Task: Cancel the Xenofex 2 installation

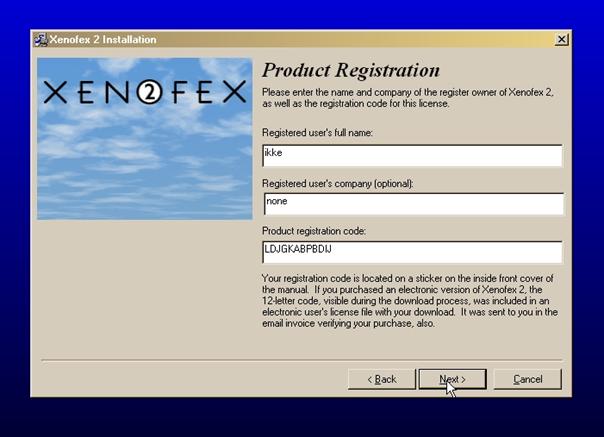Action: (527, 379)
